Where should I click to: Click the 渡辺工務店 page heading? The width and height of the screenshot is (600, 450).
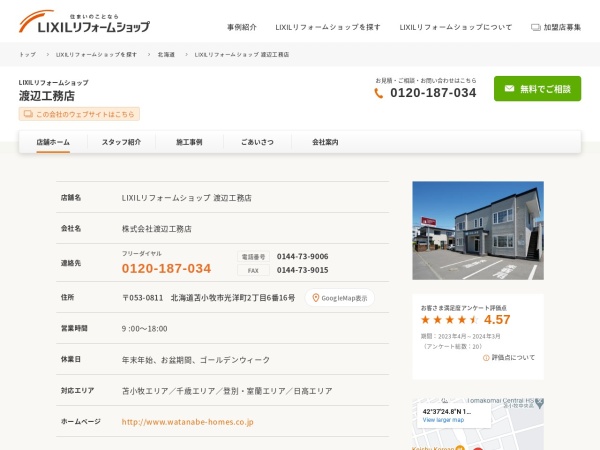(47, 96)
